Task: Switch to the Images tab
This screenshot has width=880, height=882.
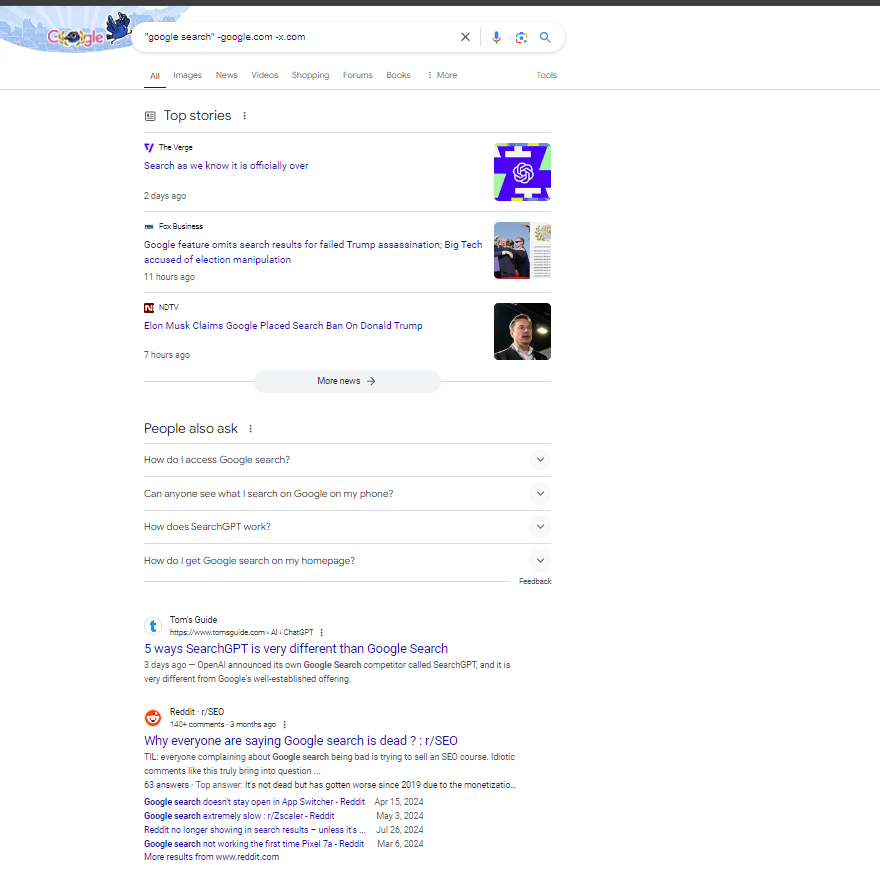Action: [x=187, y=75]
